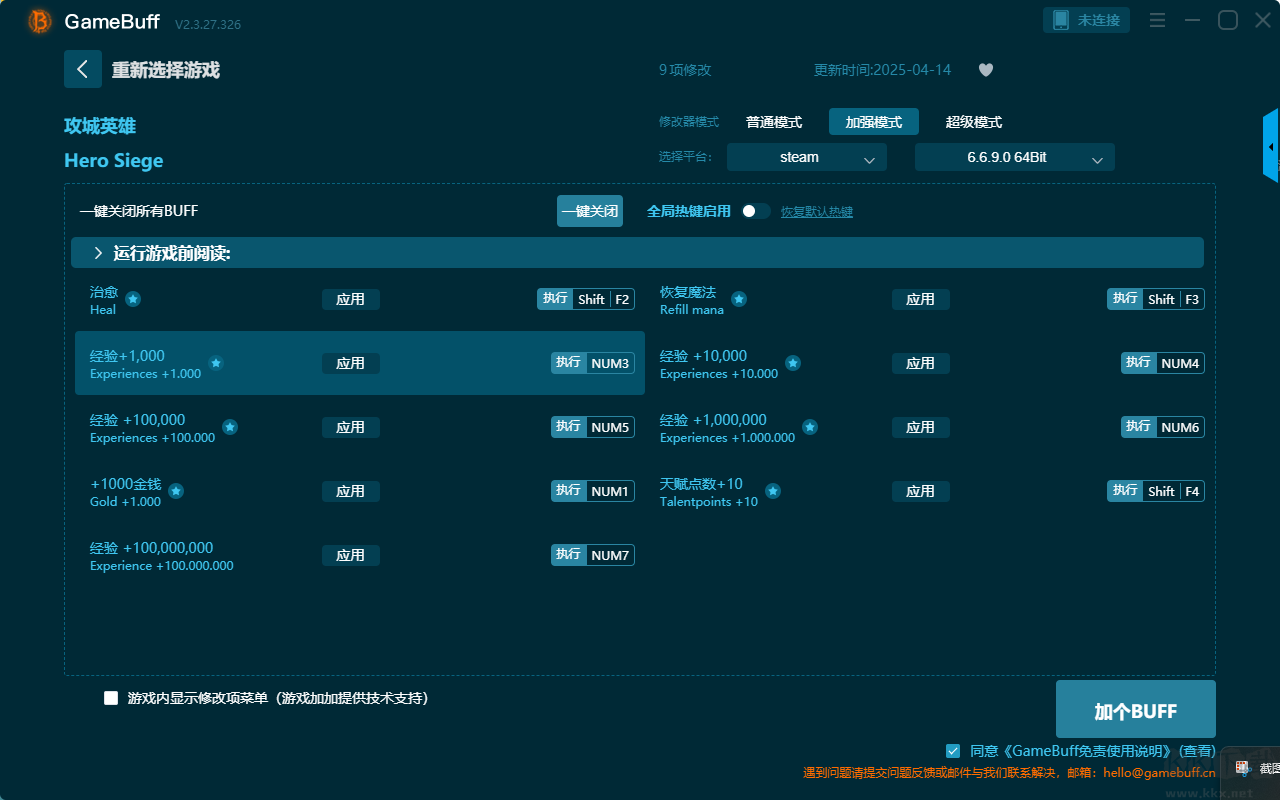Click the Shift F3 hotkey field
This screenshot has width=1280, height=800.
[x=1156, y=299]
